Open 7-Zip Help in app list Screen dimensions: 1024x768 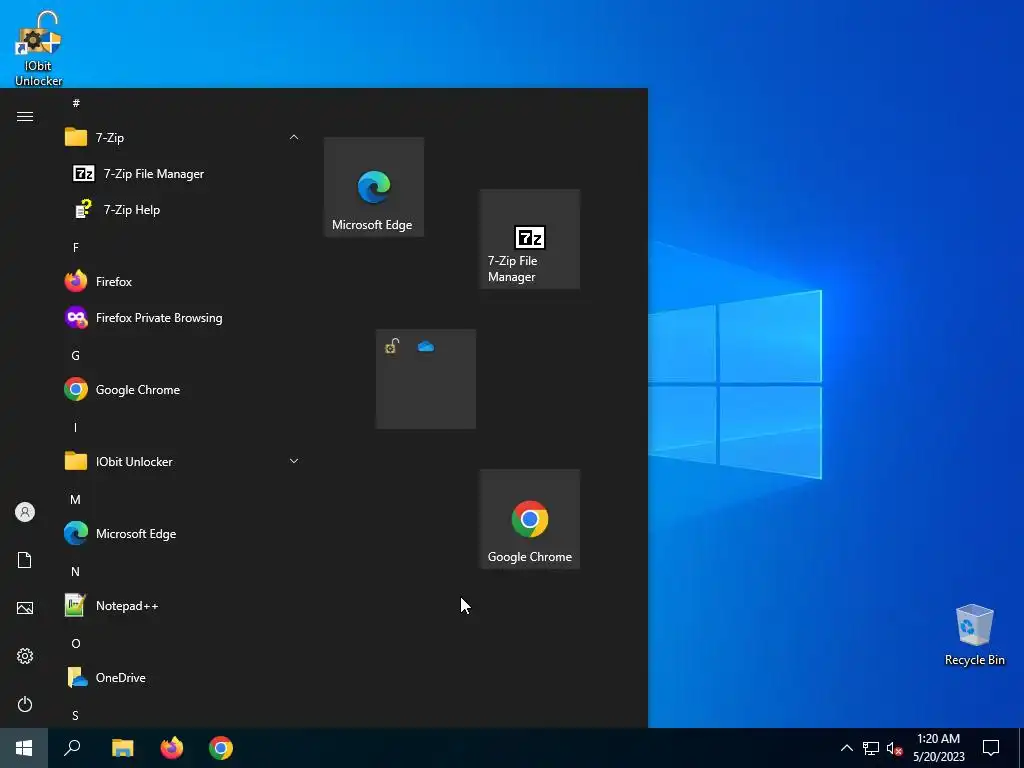(183, 210)
